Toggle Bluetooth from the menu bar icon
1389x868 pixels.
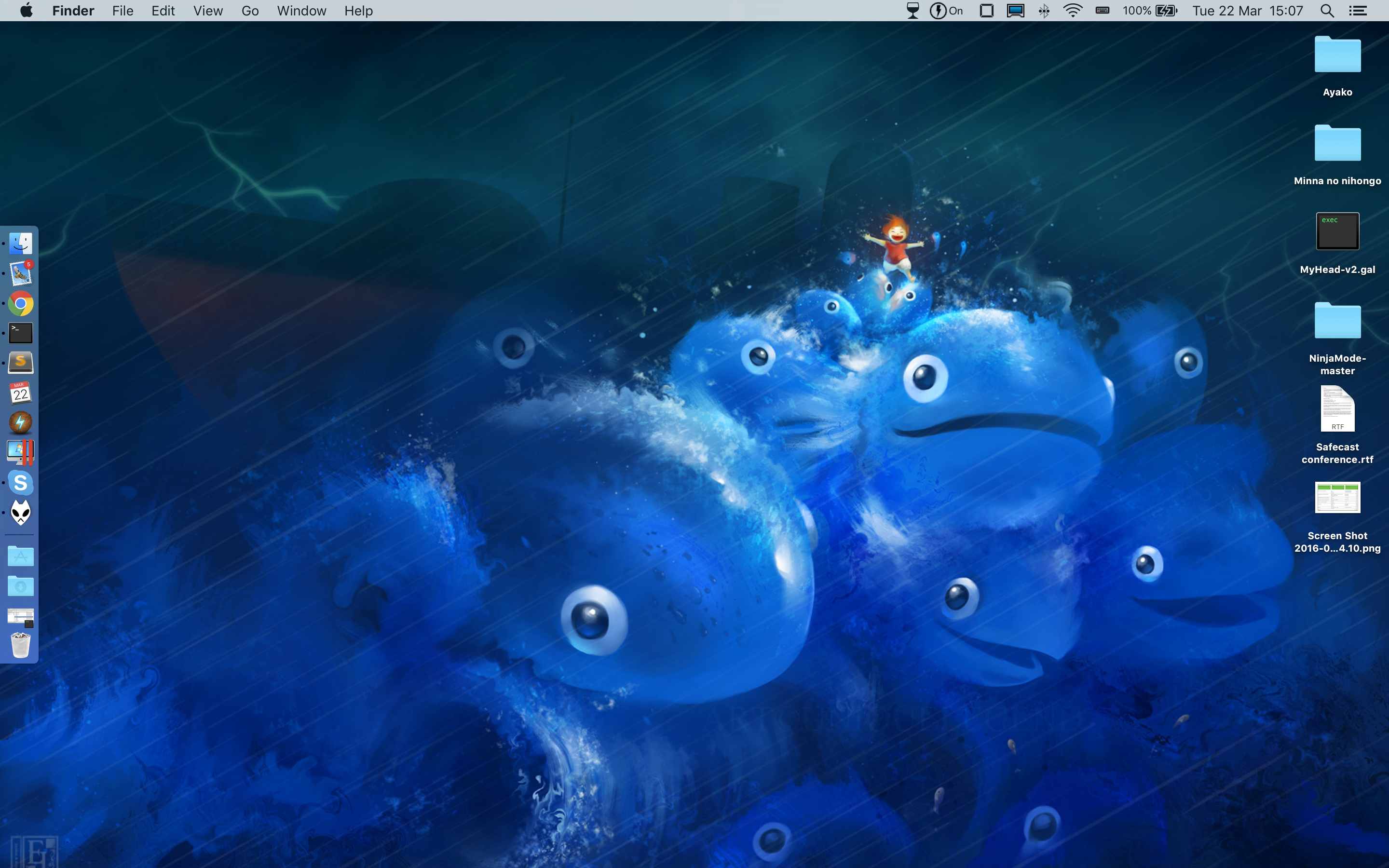point(1044,11)
